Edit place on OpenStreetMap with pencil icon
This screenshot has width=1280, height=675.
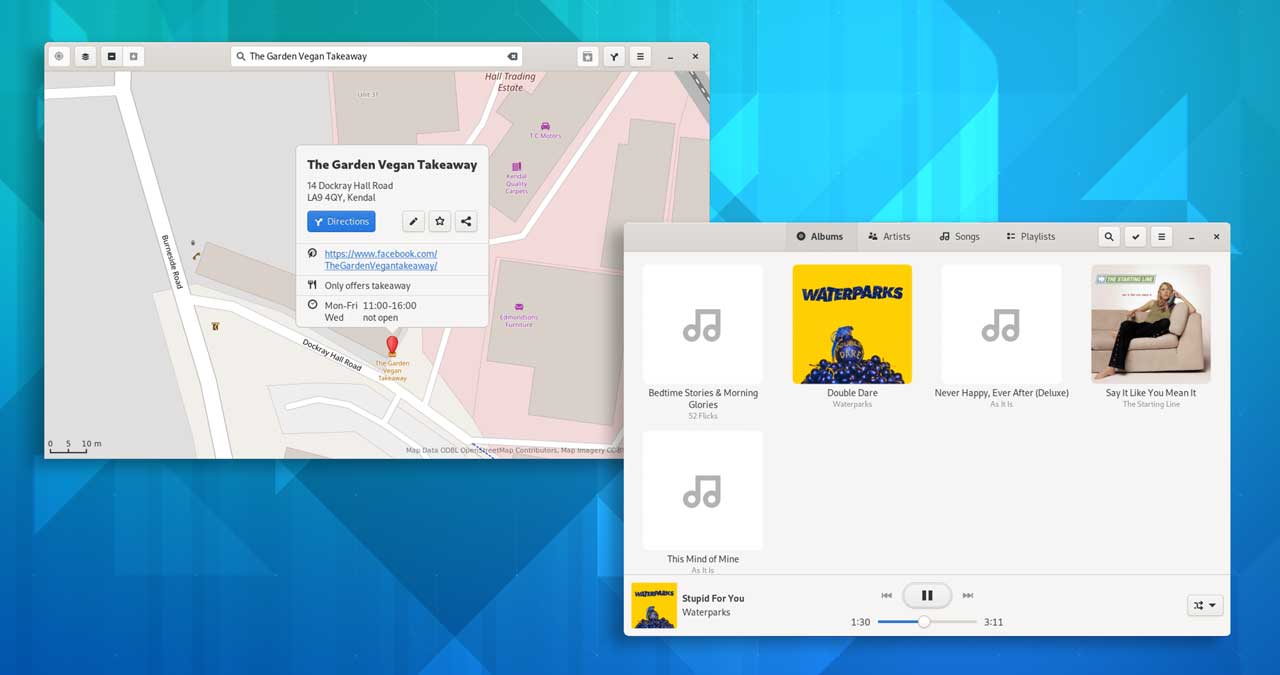[413, 222]
